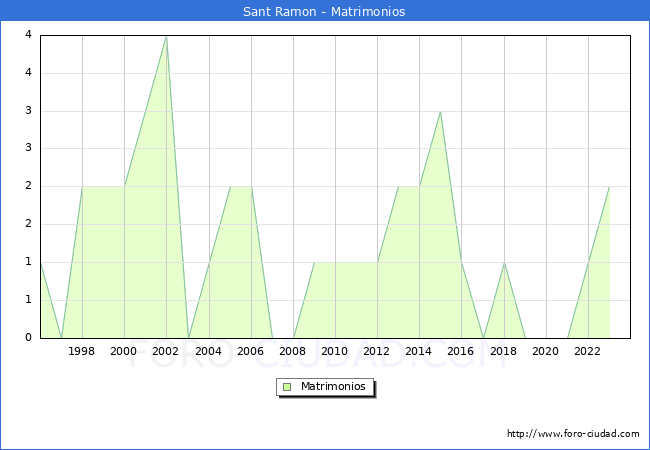Click the 2020 x-axis label
650x450 pixels.
pyautogui.click(x=546, y=351)
